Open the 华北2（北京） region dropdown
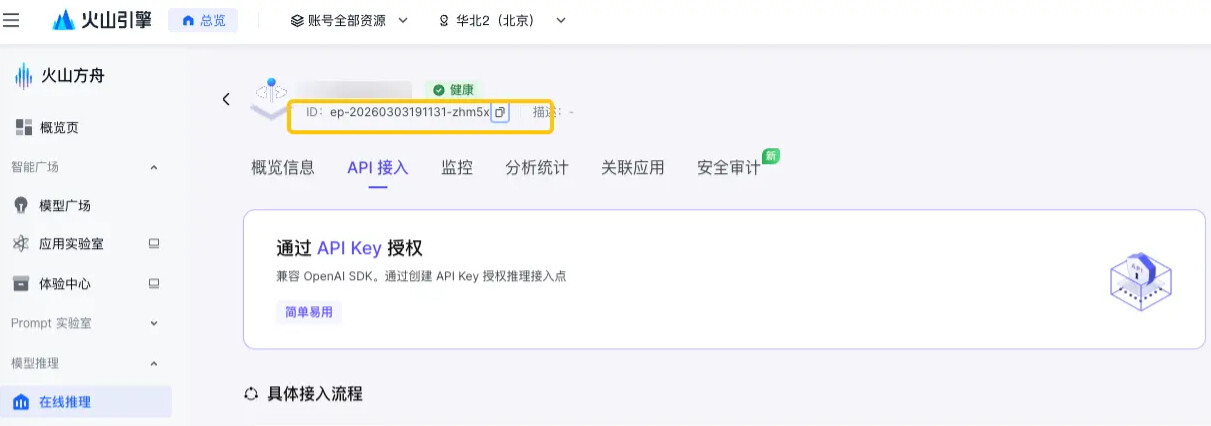 point(502,20)
